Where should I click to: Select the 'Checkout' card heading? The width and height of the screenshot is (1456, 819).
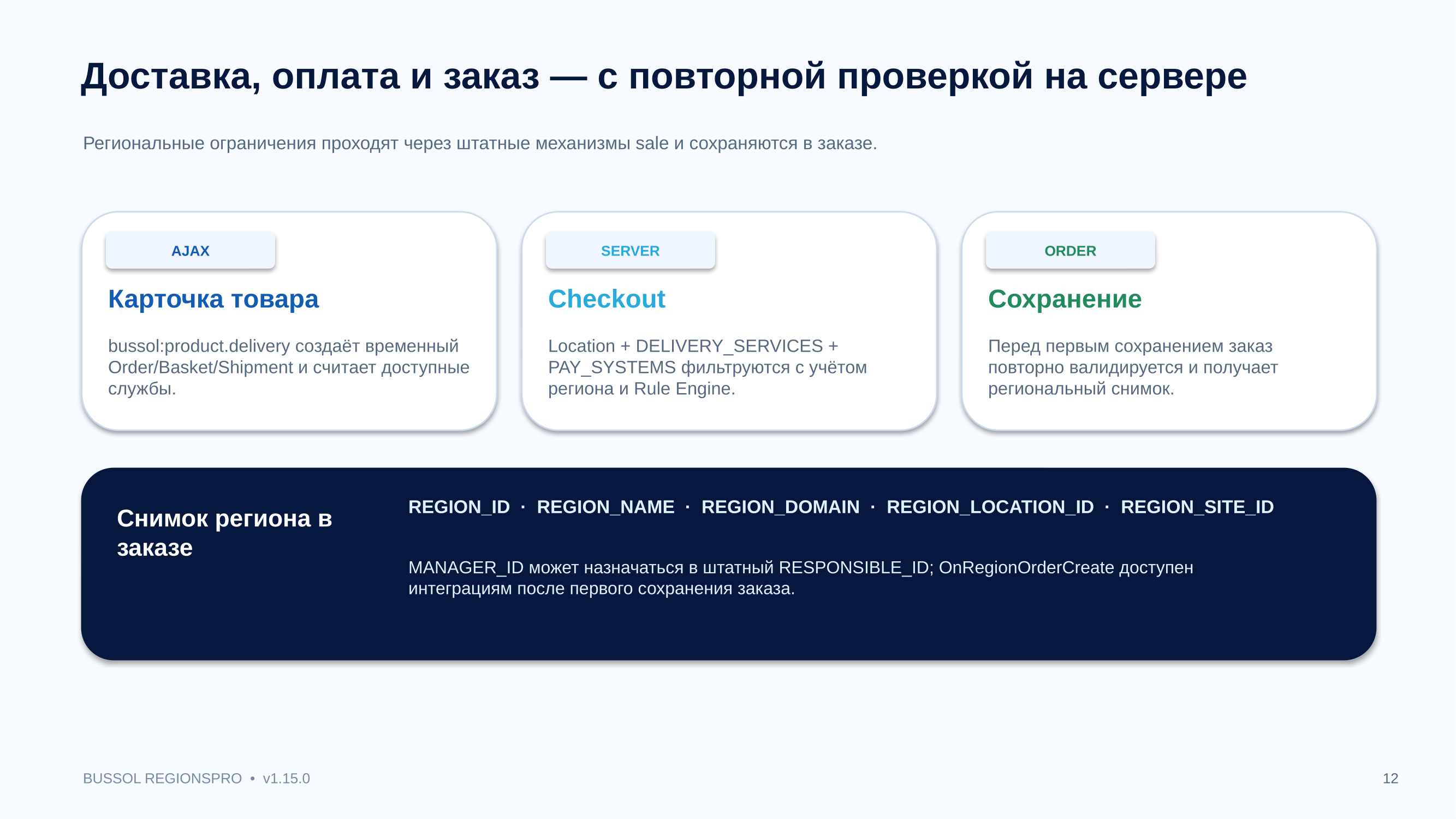coord(607,299)
